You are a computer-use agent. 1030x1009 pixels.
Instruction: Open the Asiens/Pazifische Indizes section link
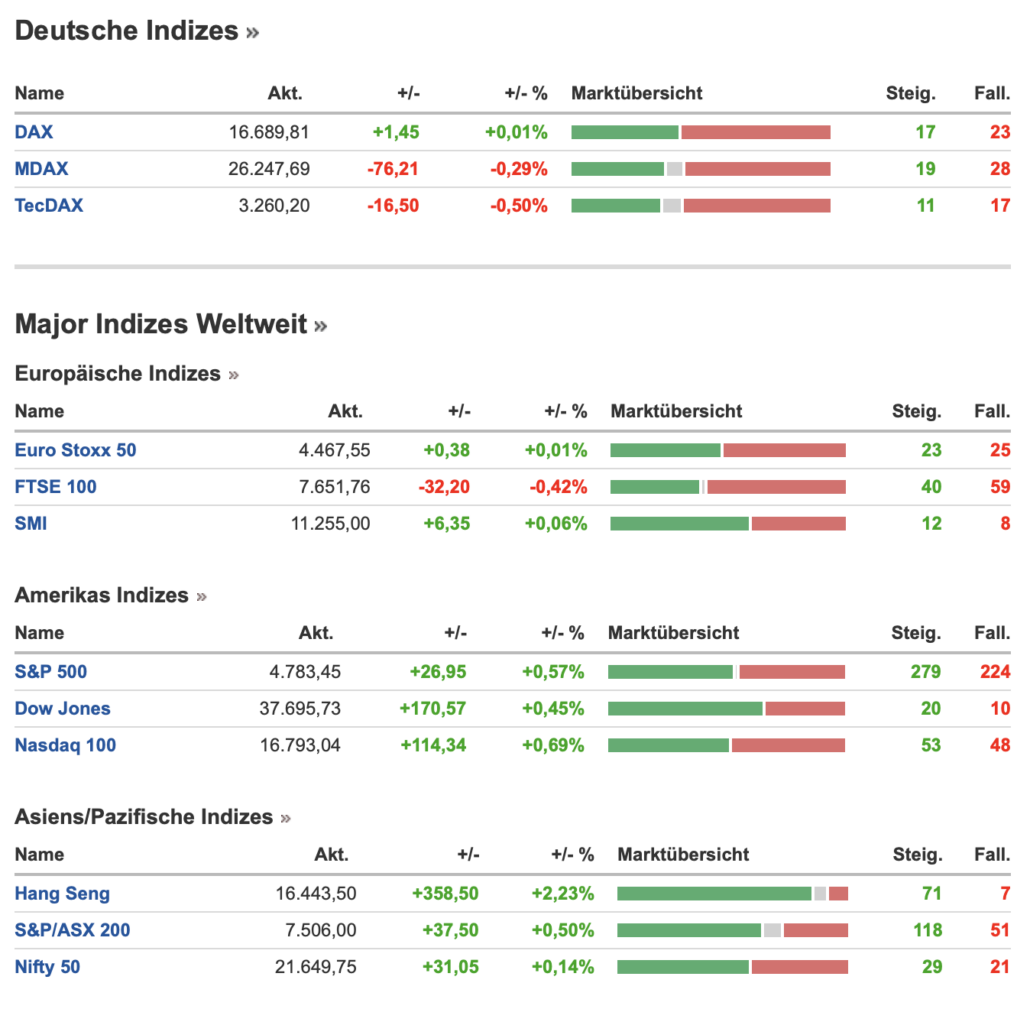[152, 817]
